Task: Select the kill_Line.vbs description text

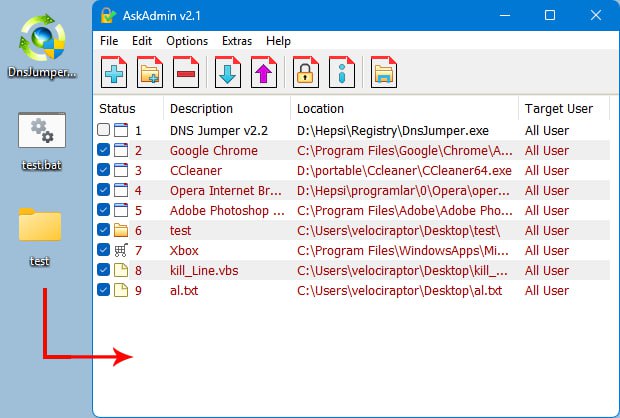Action: (204, 271)
